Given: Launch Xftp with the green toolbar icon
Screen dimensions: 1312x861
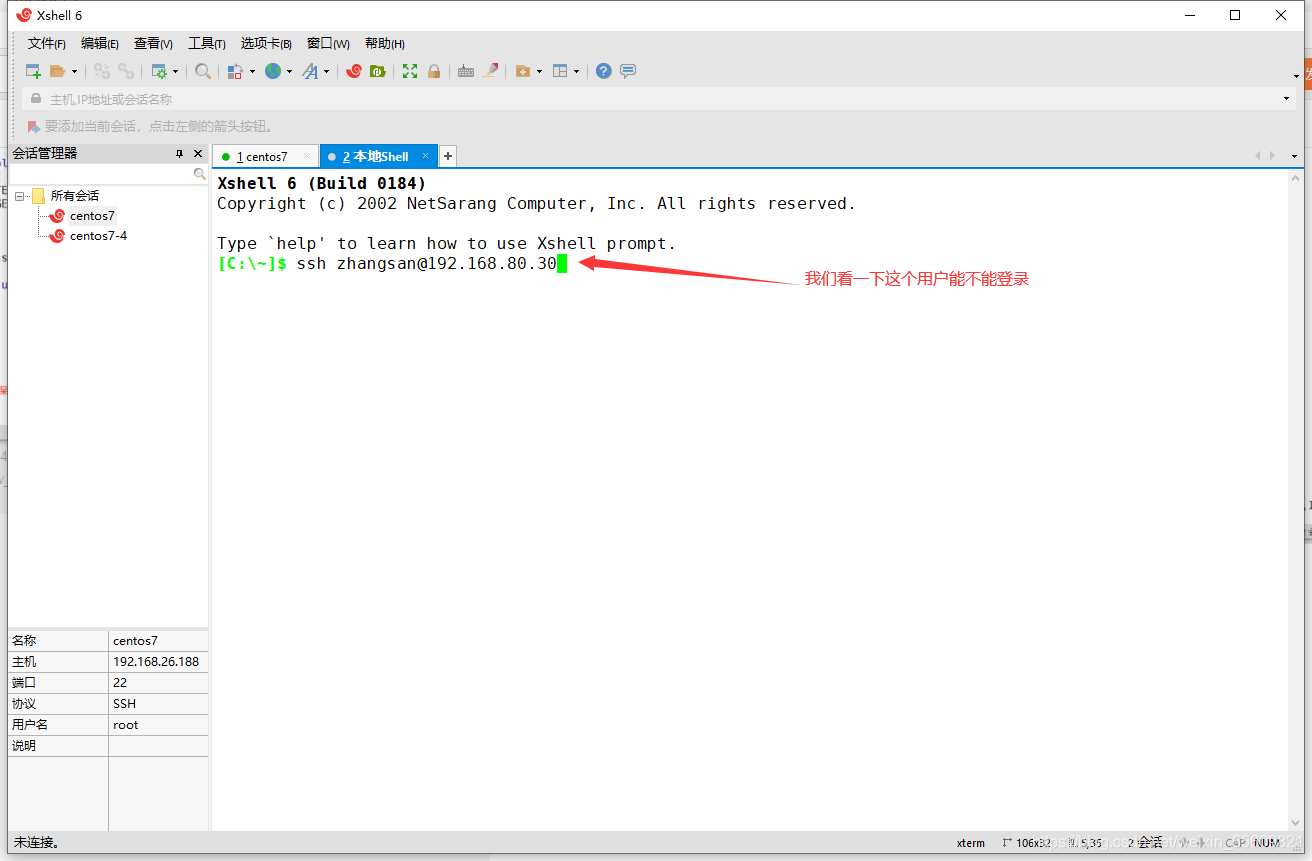Looking at the screenshot, I should pyautogui.click(x=378, y=71).
